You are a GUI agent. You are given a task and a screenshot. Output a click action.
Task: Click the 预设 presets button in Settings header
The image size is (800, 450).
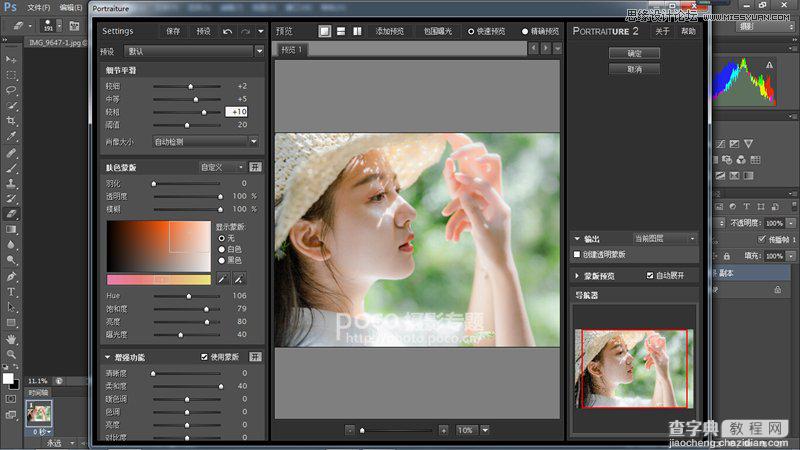point(204,31)
